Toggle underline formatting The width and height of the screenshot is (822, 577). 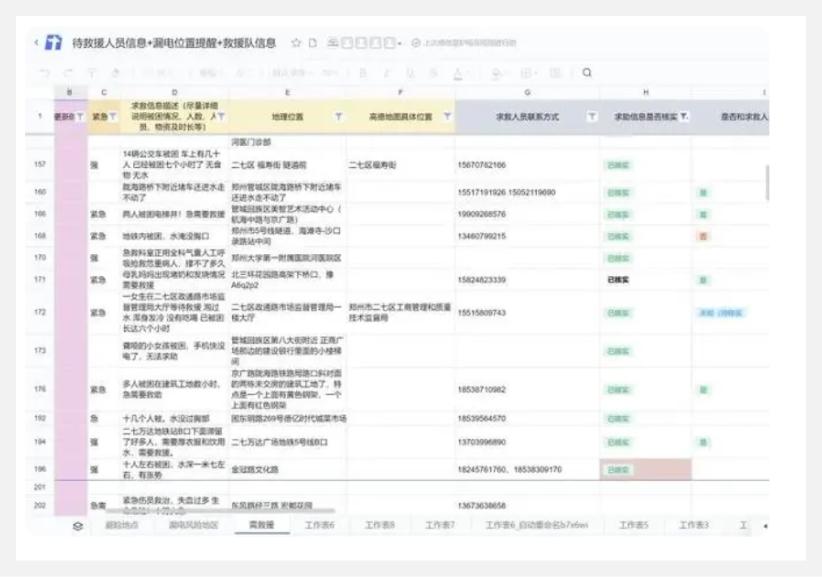[x=411, y=71]
